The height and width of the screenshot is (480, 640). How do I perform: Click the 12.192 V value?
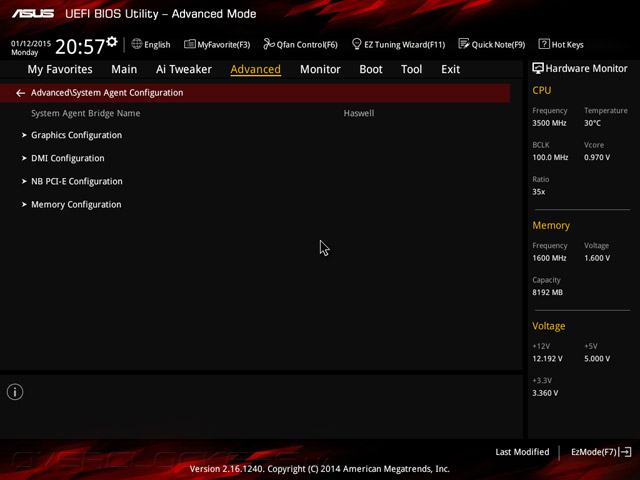(x=547, y=358)
